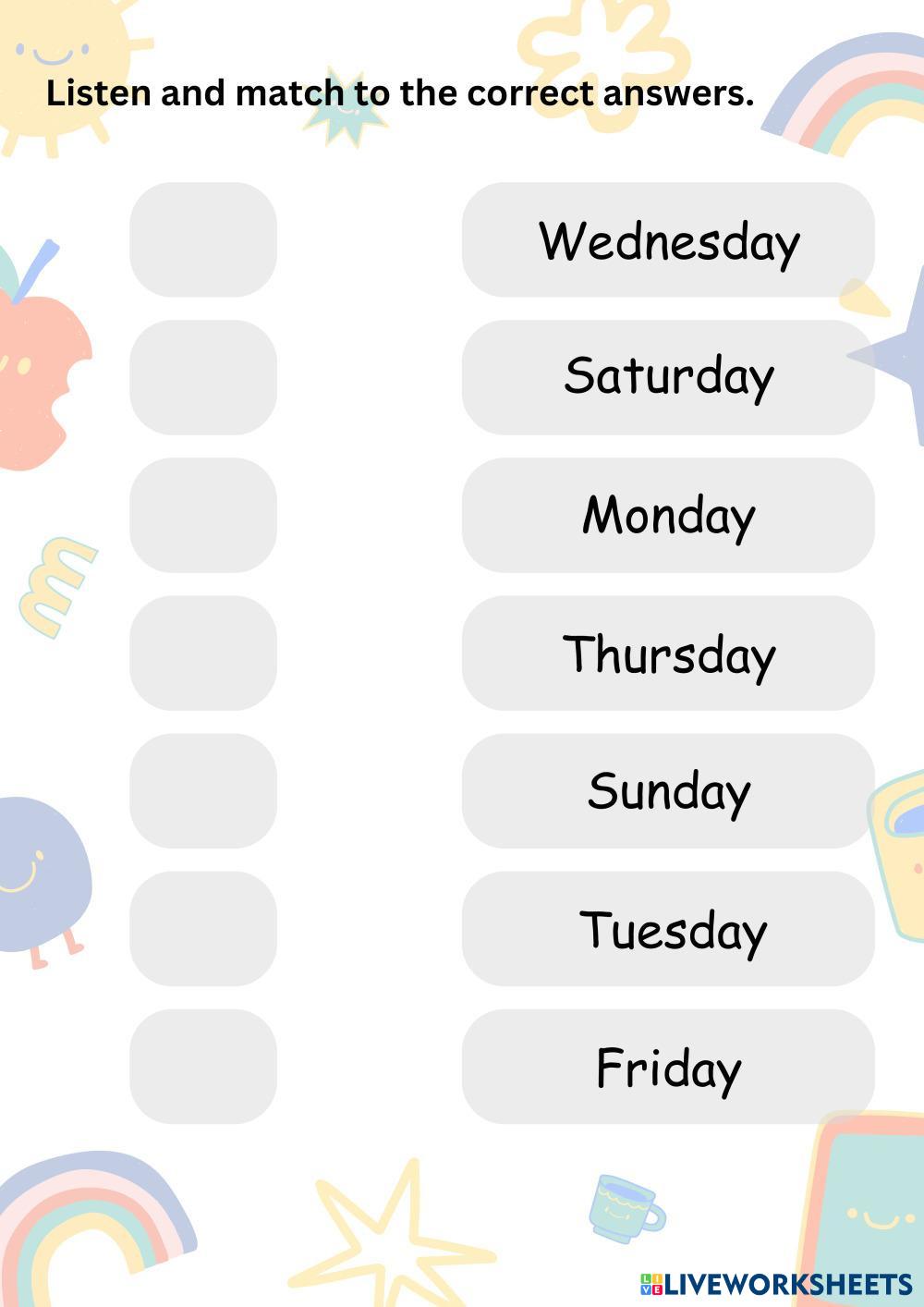The height and width of the screenshot is (1307, 924).
Task: Select the blank box beside Thursday
Action: point(203,653)
